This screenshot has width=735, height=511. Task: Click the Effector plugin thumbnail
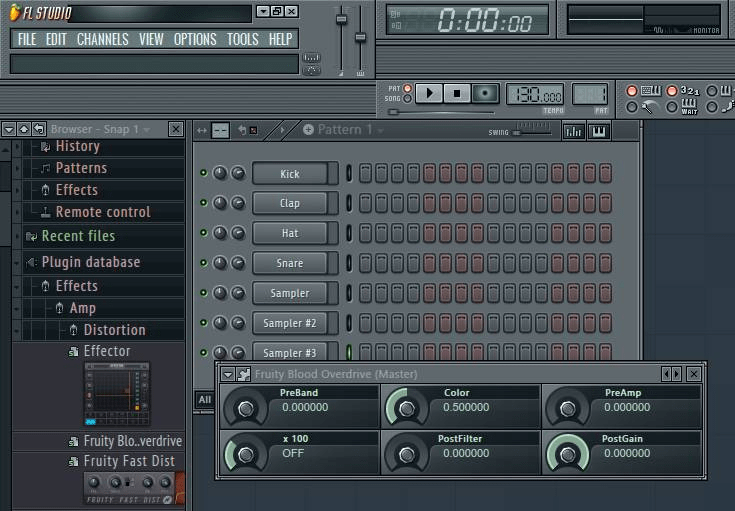pos(116,395)
